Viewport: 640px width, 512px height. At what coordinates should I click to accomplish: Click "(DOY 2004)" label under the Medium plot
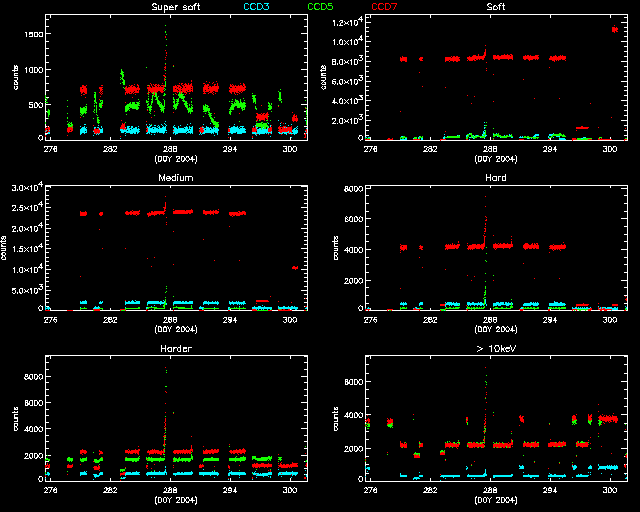coord(174,329)
